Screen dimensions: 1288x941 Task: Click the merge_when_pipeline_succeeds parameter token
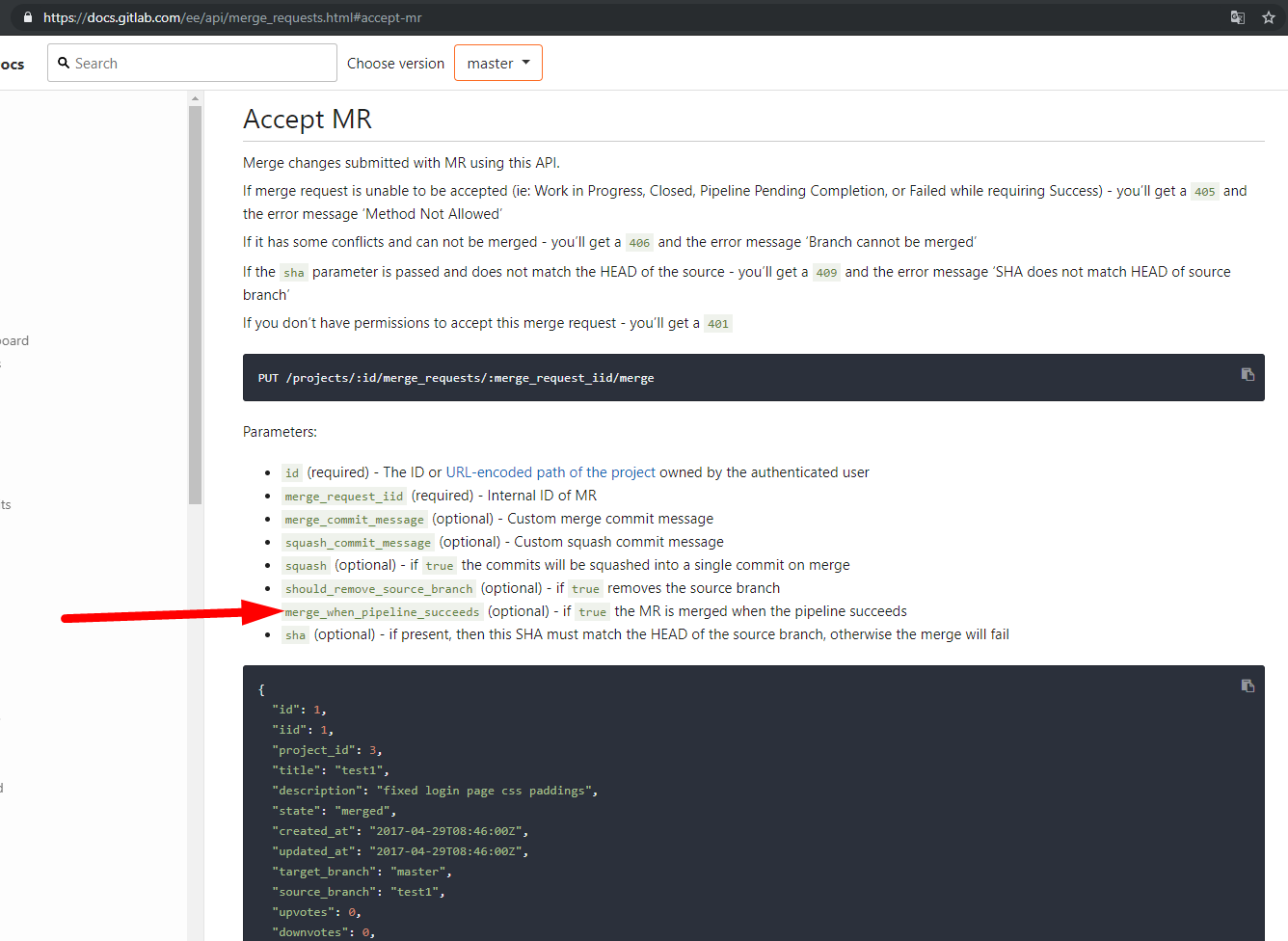point(382,611)
